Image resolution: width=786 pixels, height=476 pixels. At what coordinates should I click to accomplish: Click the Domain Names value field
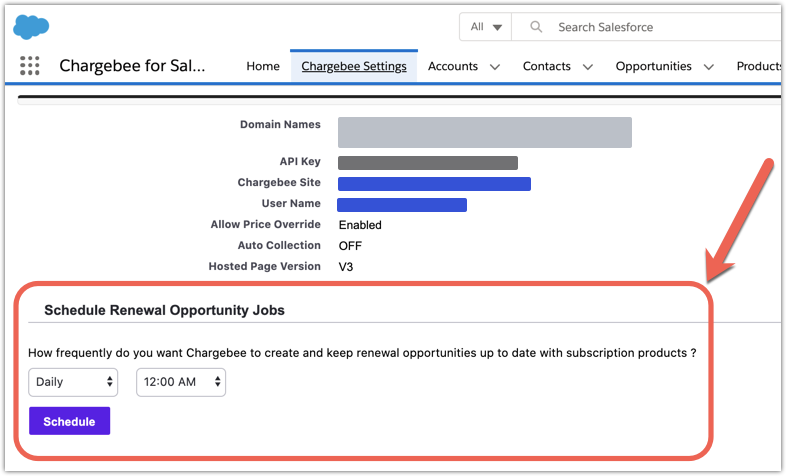click(485, 132)
